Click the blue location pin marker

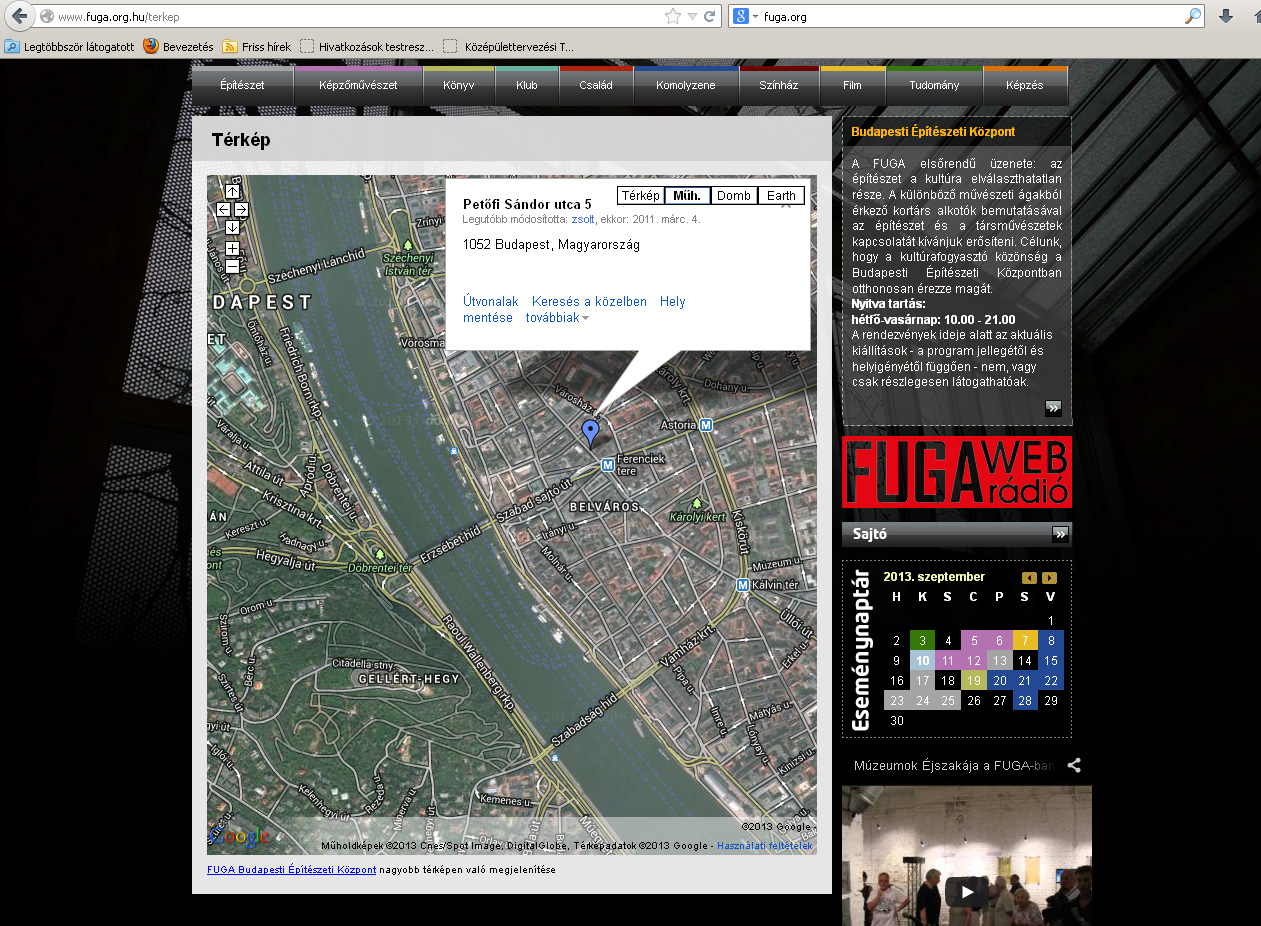pos(590,433)
